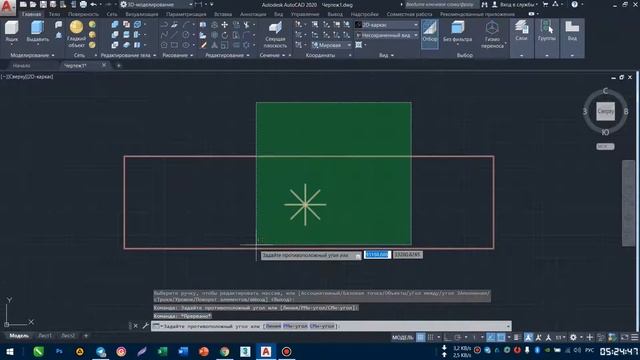Click the Help question mark icon
640x360 pixels.
575,4
